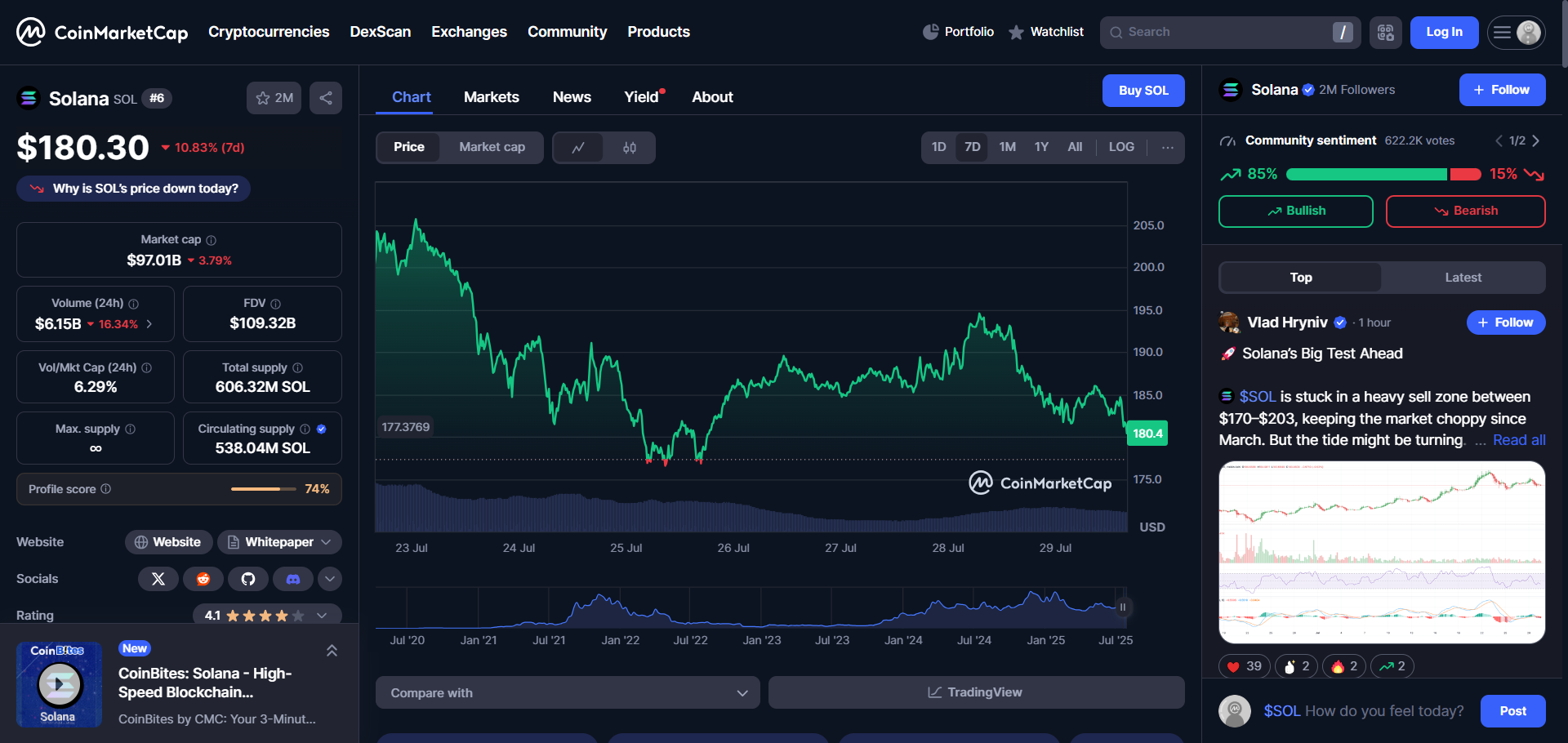Image resolution: width=1568 pixels, height=743 pixels.
Task: Set chart range to 1D
Action: pos(939,148)
